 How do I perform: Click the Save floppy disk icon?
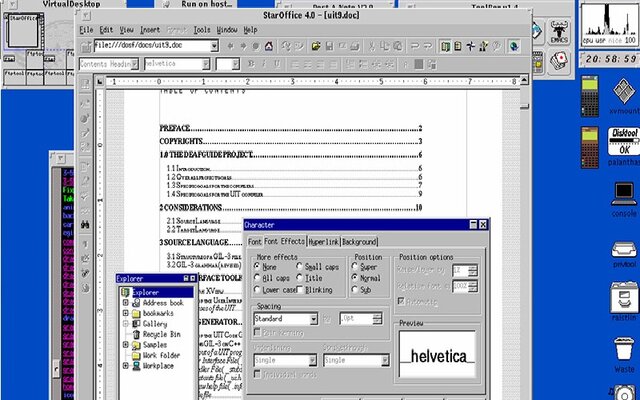[329, 46]
